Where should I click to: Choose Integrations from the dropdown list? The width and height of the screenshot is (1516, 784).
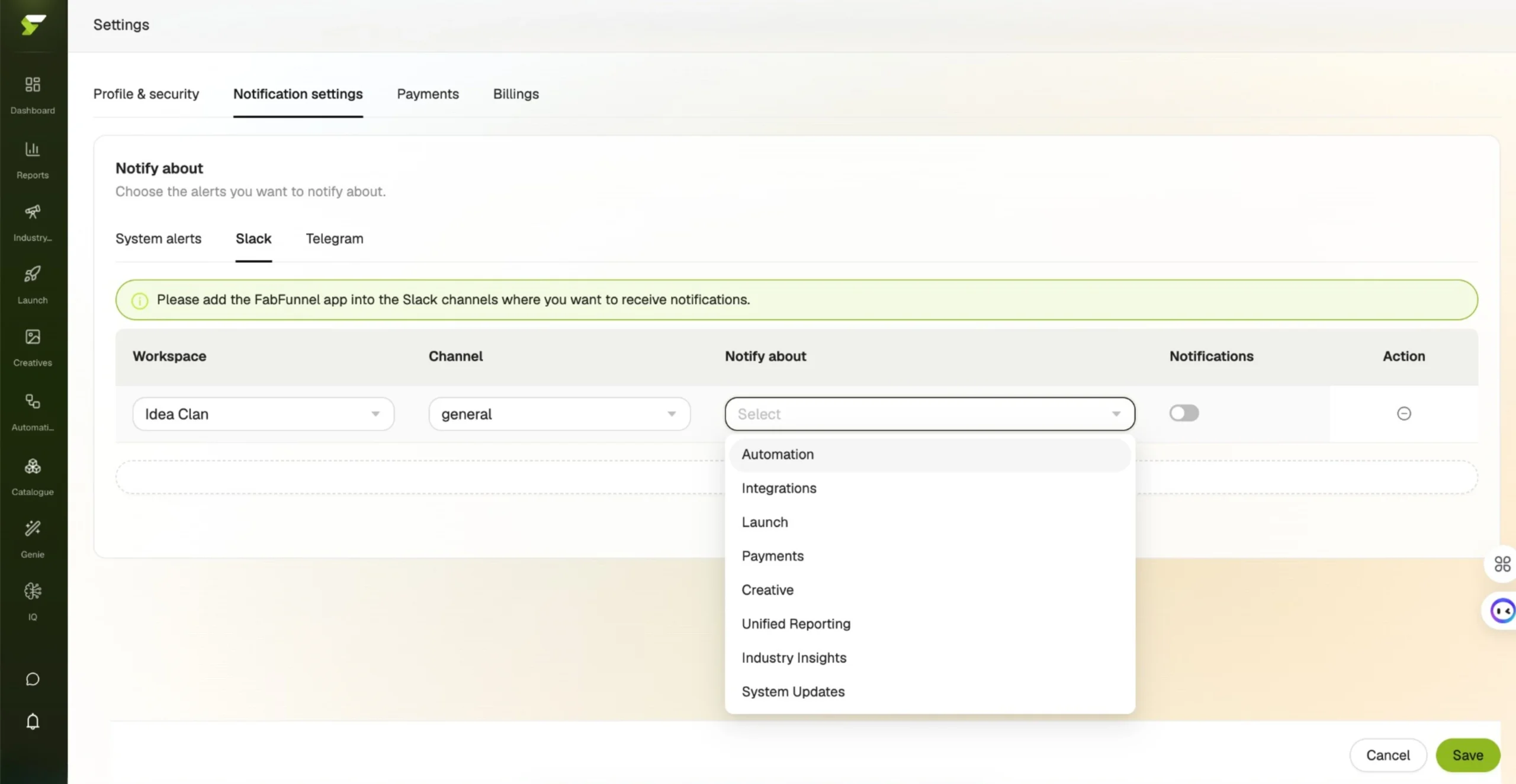tap(930, 488)
